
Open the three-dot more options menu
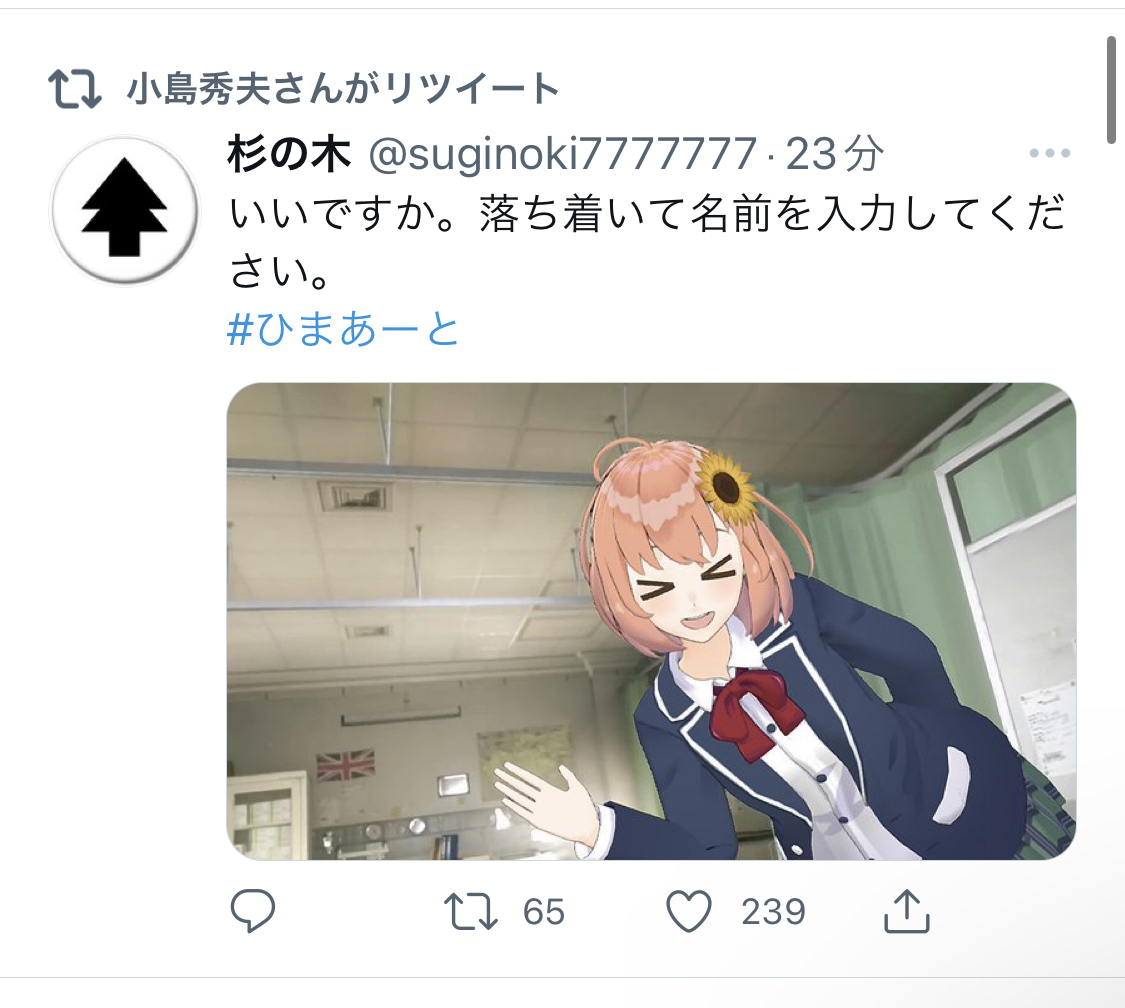click(x=1050, y=153)
